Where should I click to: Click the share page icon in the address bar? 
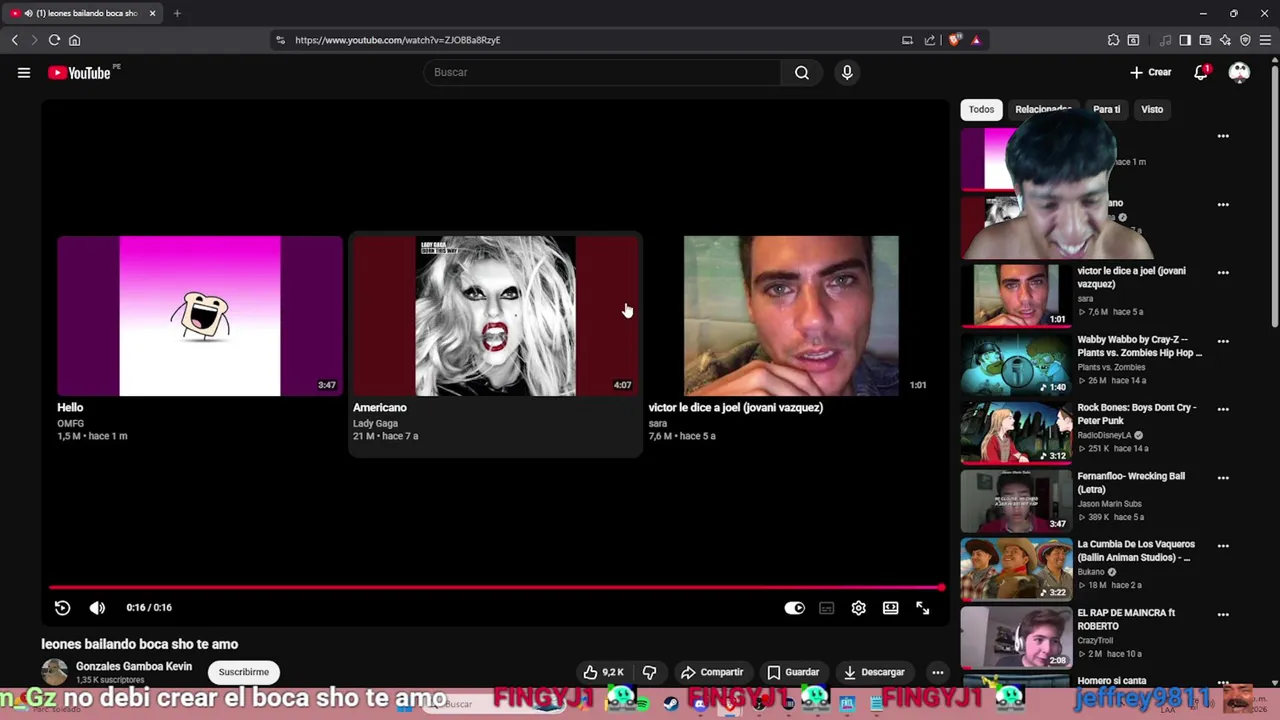pos(930,40)
